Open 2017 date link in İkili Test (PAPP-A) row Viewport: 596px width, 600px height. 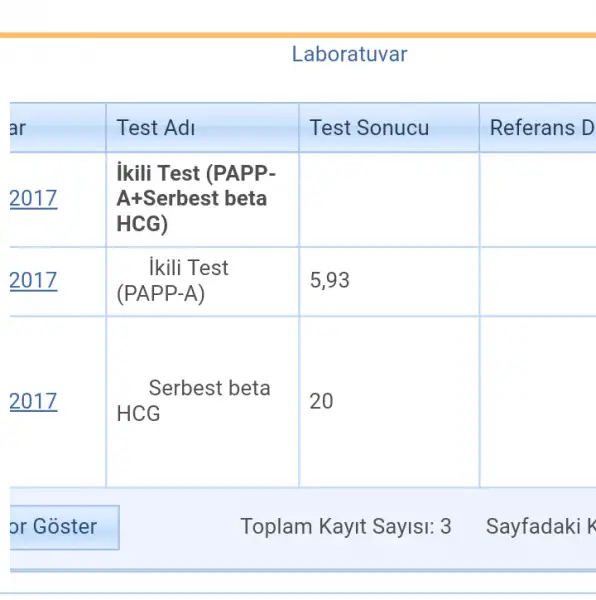click(33, 280)
